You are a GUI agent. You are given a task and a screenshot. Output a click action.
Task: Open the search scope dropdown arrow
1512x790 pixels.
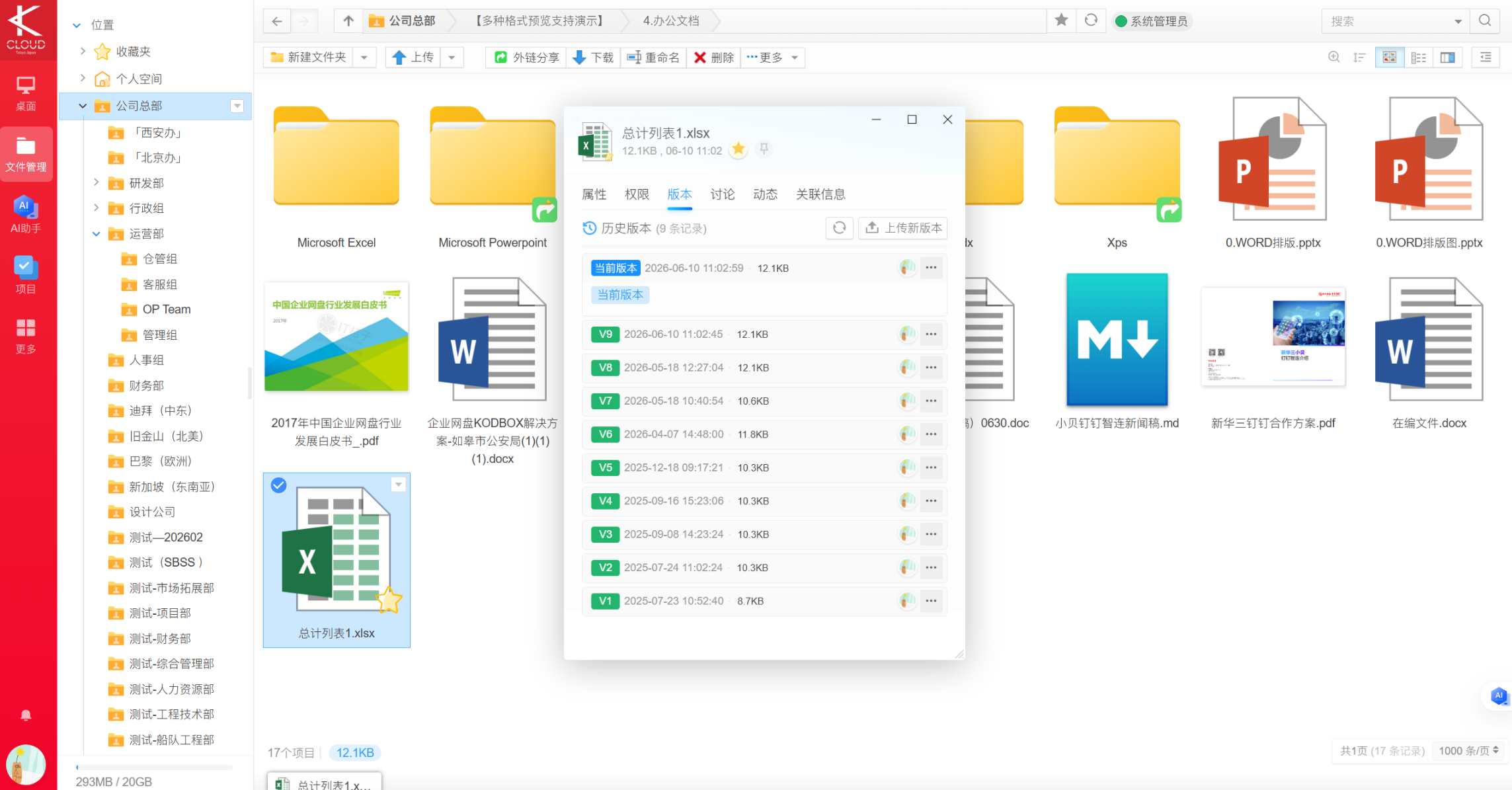[x=1458, y=21]
